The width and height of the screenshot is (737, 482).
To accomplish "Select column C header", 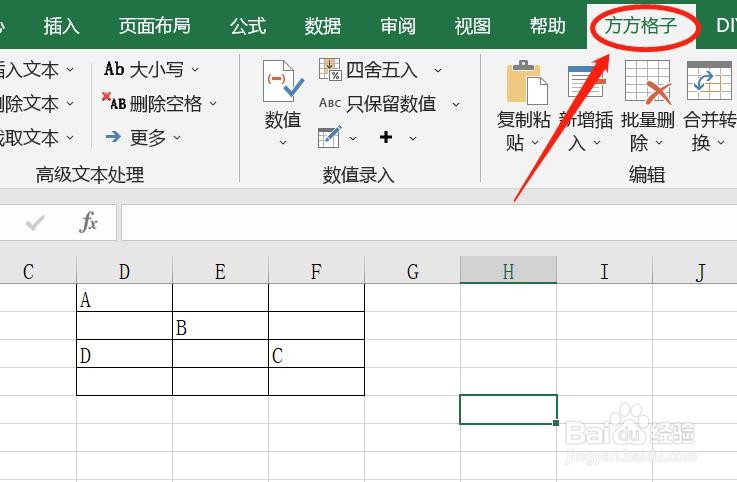I will 38,271.
